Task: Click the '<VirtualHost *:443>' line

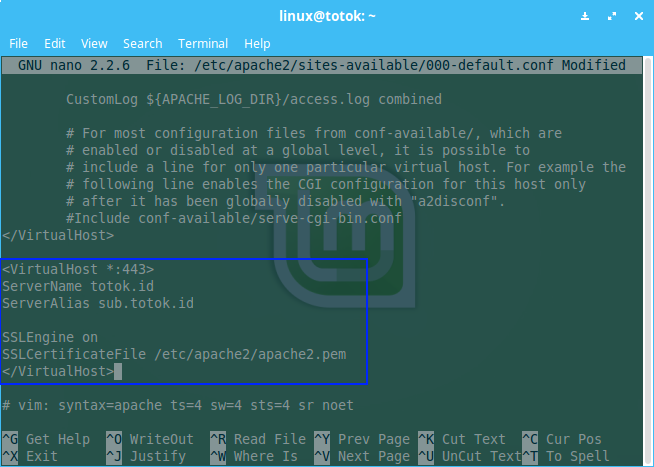Action: pos(78,270)
